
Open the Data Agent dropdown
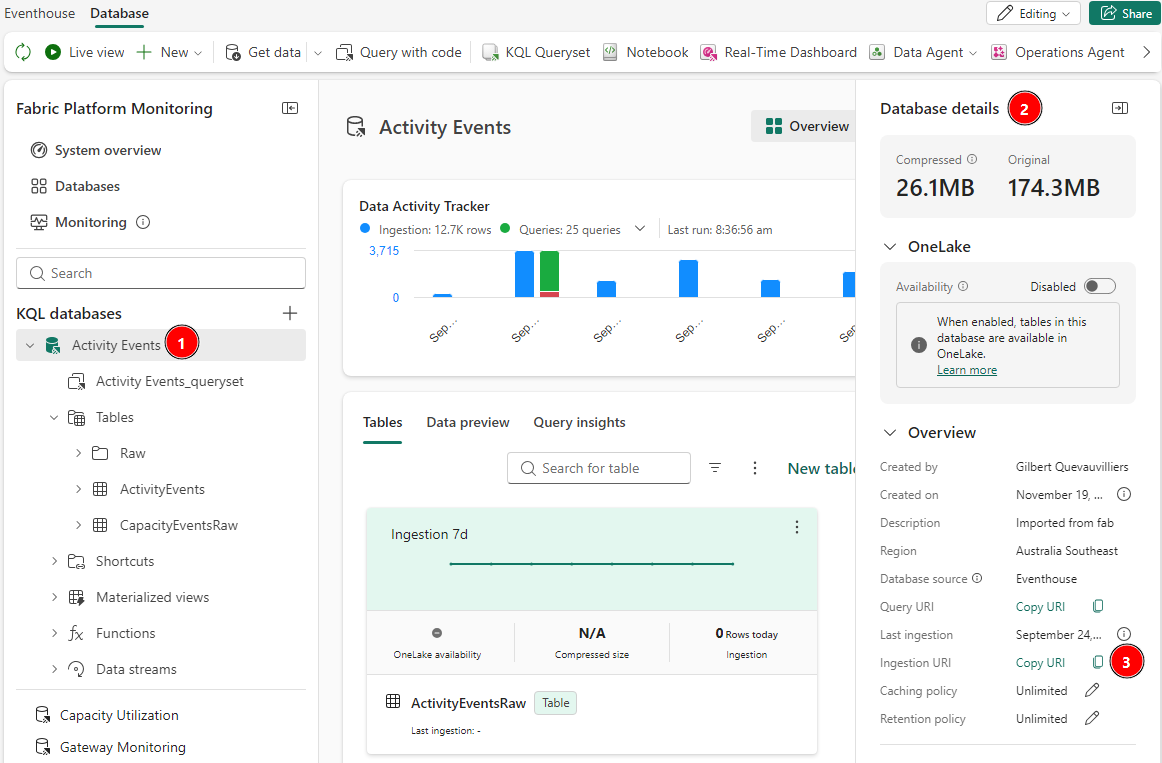(923, 52)
